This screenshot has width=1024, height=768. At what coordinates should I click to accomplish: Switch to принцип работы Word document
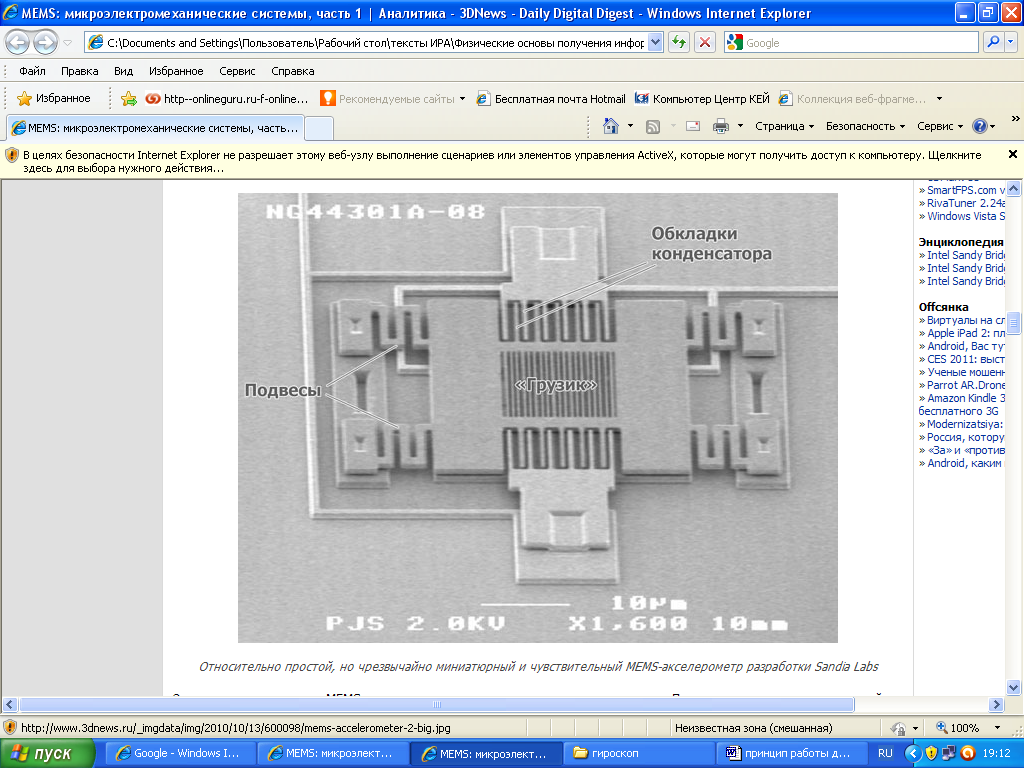[792, 753]
